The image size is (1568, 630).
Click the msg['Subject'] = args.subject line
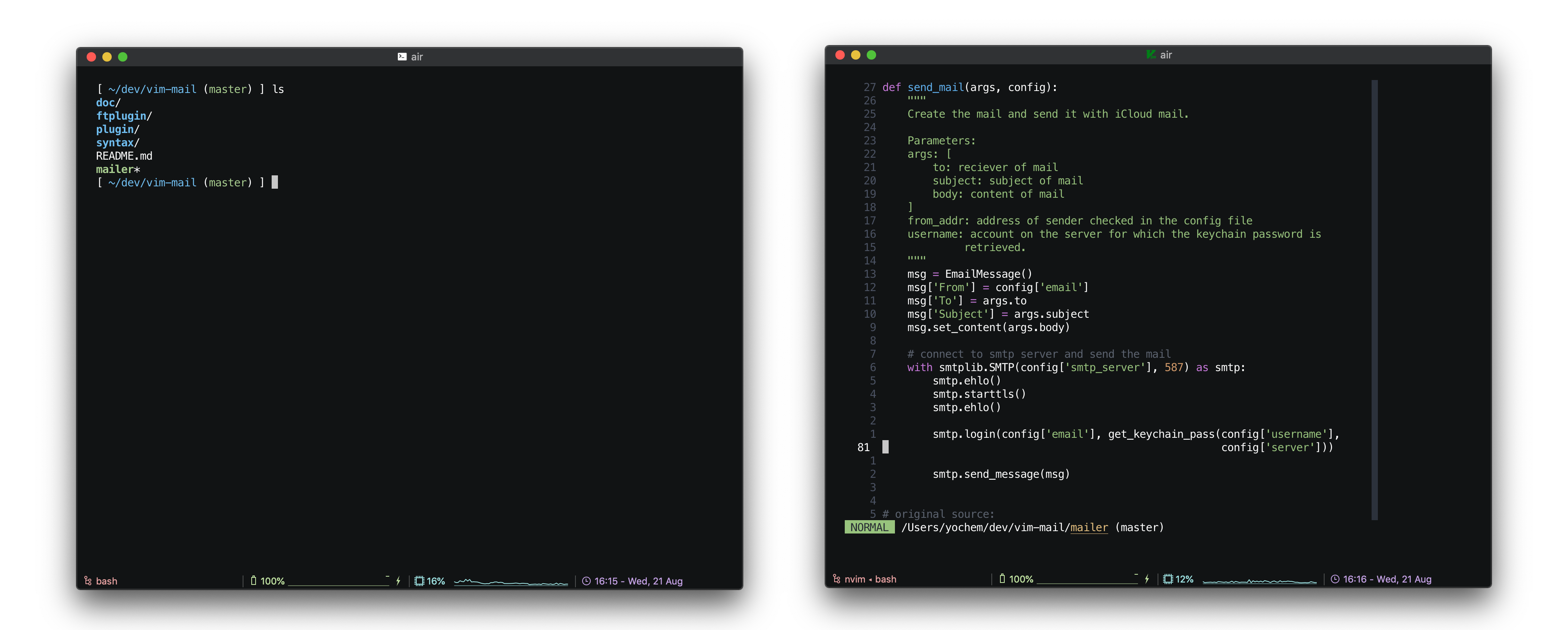[x=998, y=314]
